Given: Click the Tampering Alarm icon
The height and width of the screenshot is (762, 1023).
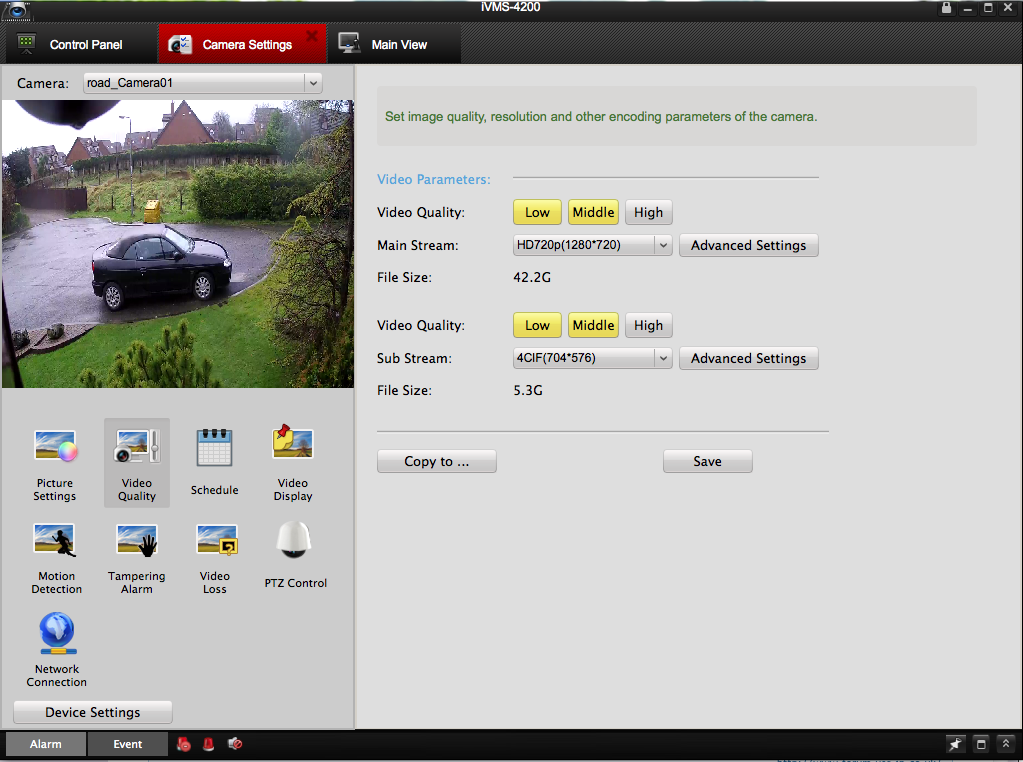Looking at the screenshot, I should coord(137,541).
